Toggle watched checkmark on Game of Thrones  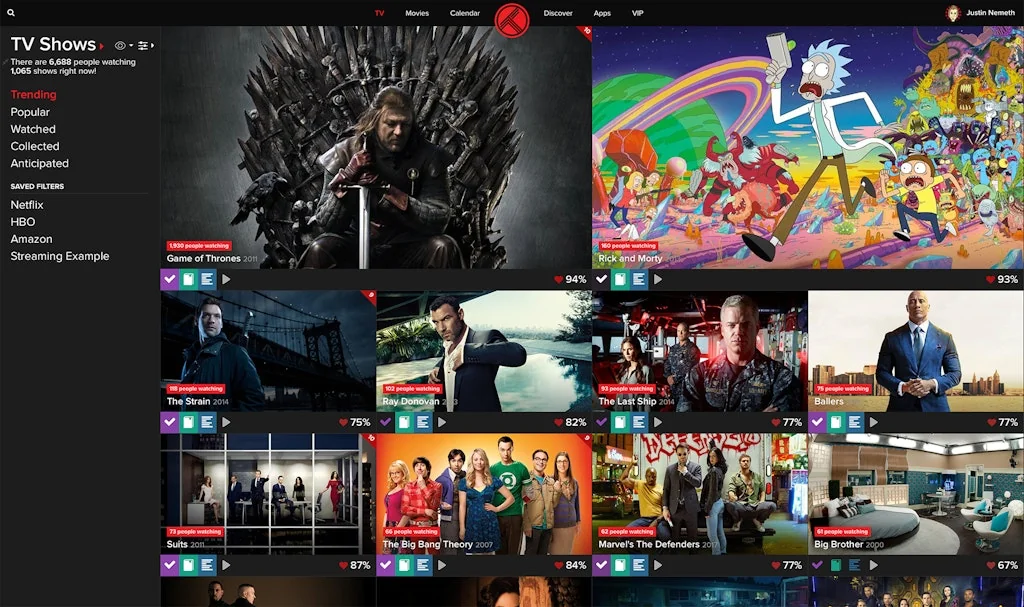point(170,279)
